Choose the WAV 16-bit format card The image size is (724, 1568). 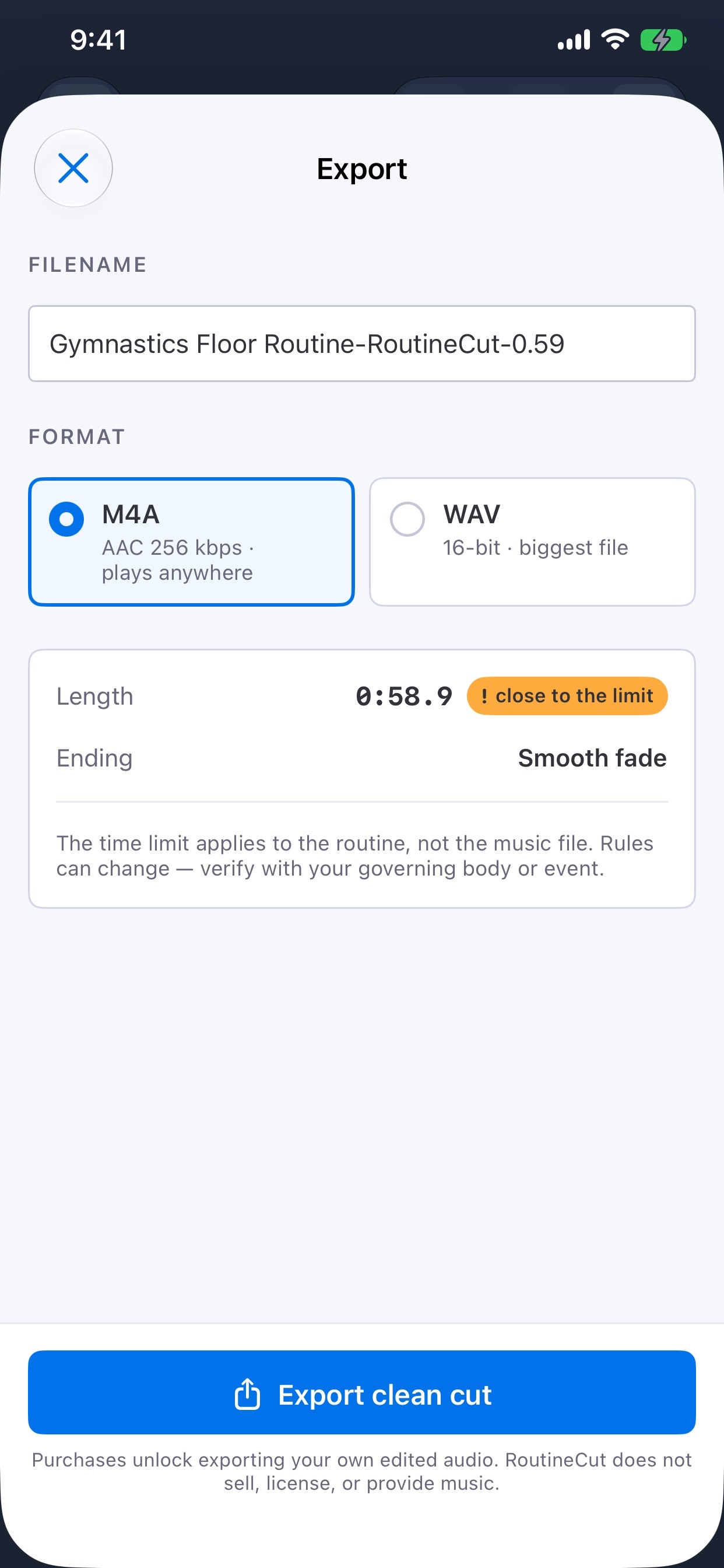coord(532,542)
